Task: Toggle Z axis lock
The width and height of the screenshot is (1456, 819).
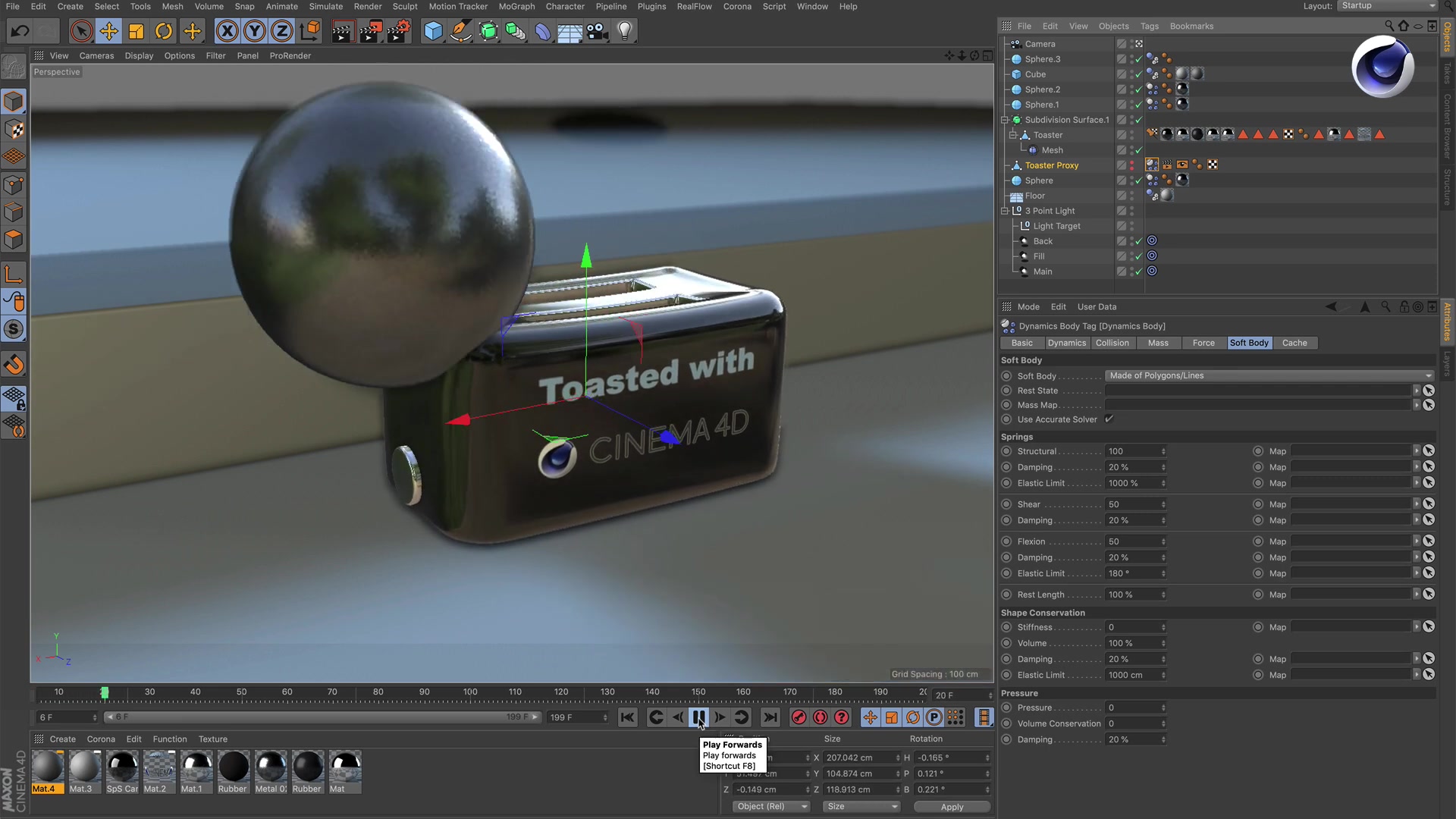Action: (x=282, y=31)
